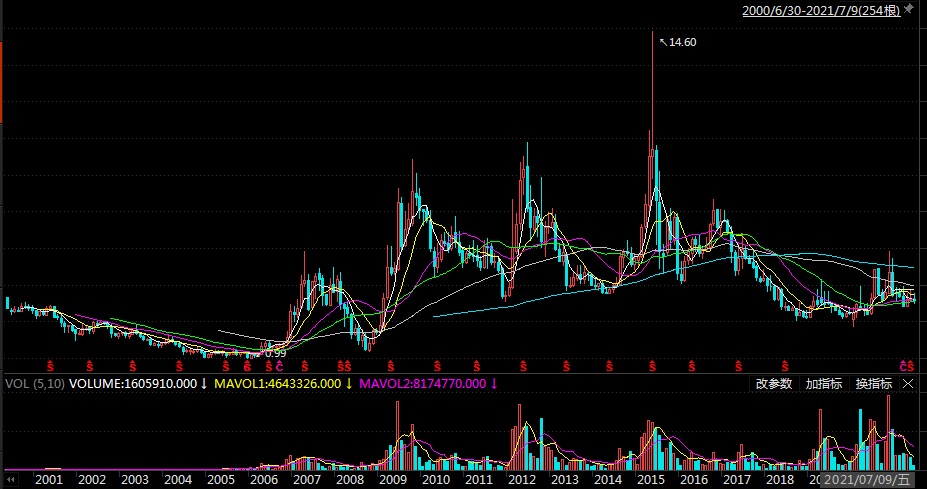Click the red S marker above year 2010
927x489 pixels.
tap(437, 367)
